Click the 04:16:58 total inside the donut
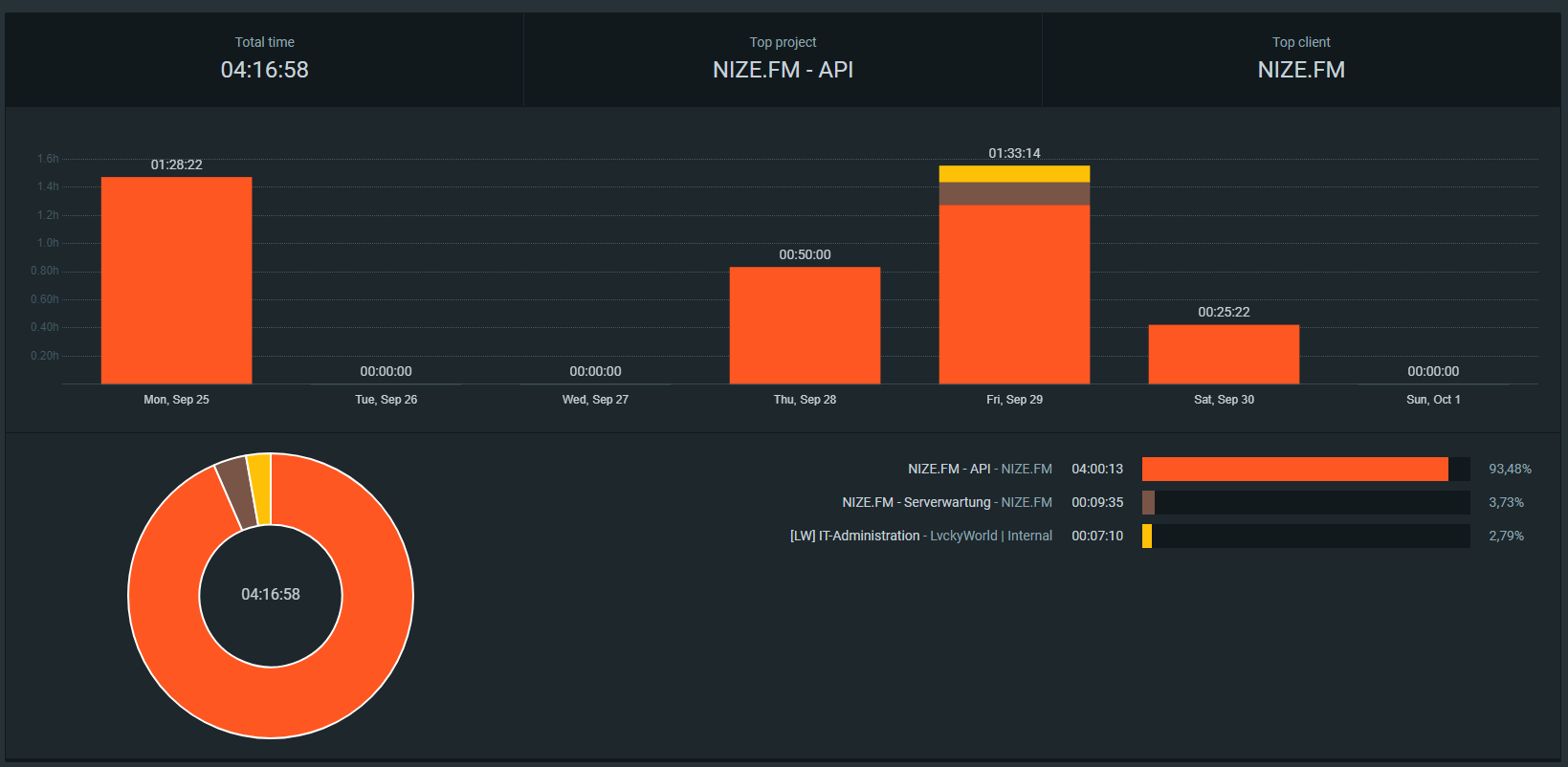 coord(271,594)
